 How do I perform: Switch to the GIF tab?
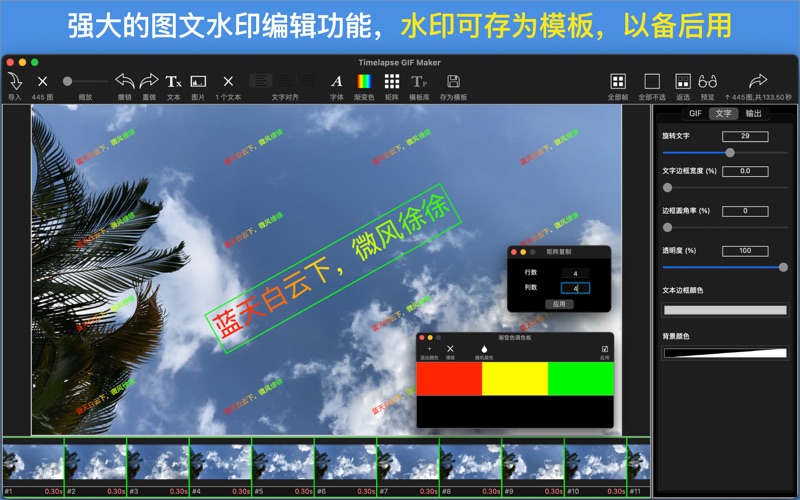click(695, 113)
